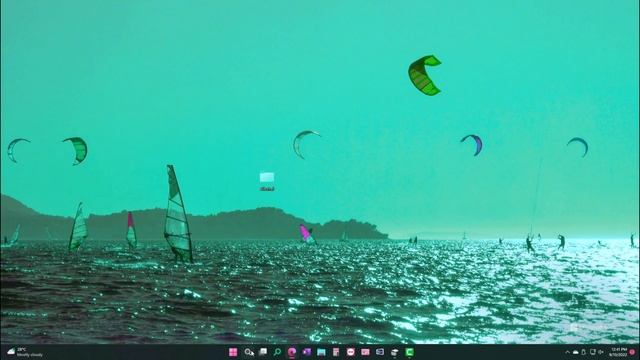Open Task View from the taskbar
Image resolution: width=640 pixels, height=360 pixels.
coord(263,352)
